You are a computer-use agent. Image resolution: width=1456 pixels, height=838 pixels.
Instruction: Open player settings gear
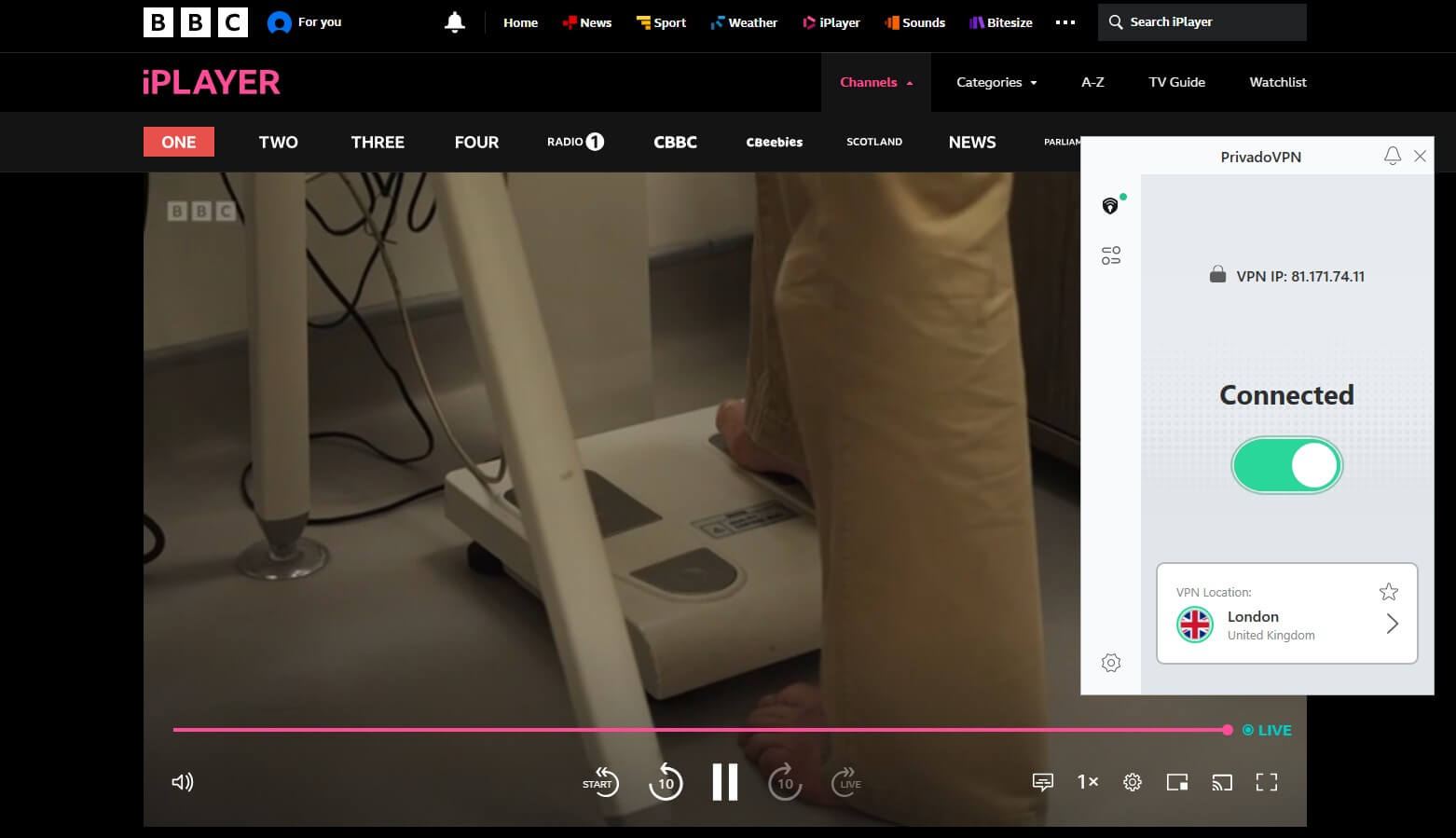1133,782
